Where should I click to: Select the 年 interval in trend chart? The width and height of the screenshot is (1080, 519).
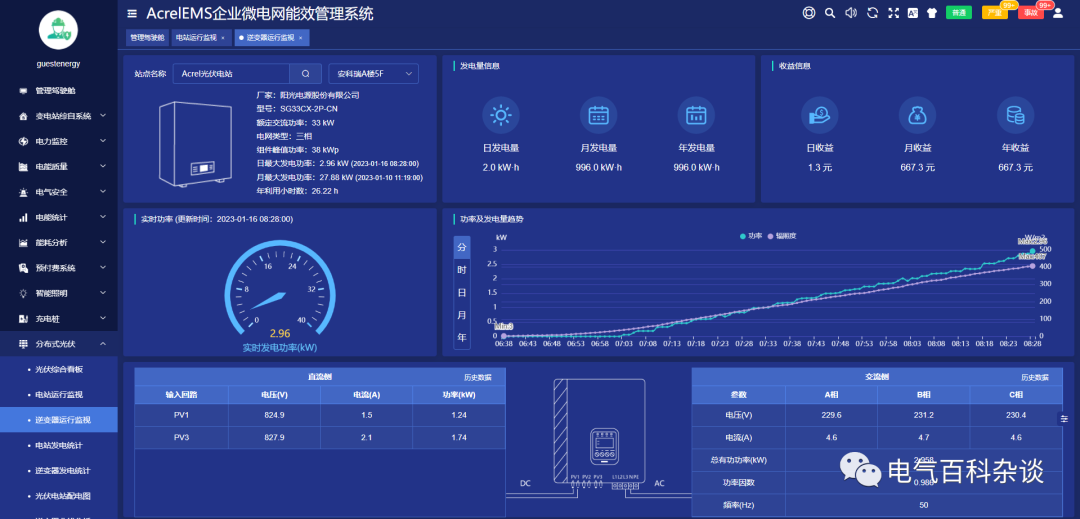click(462, 338)
